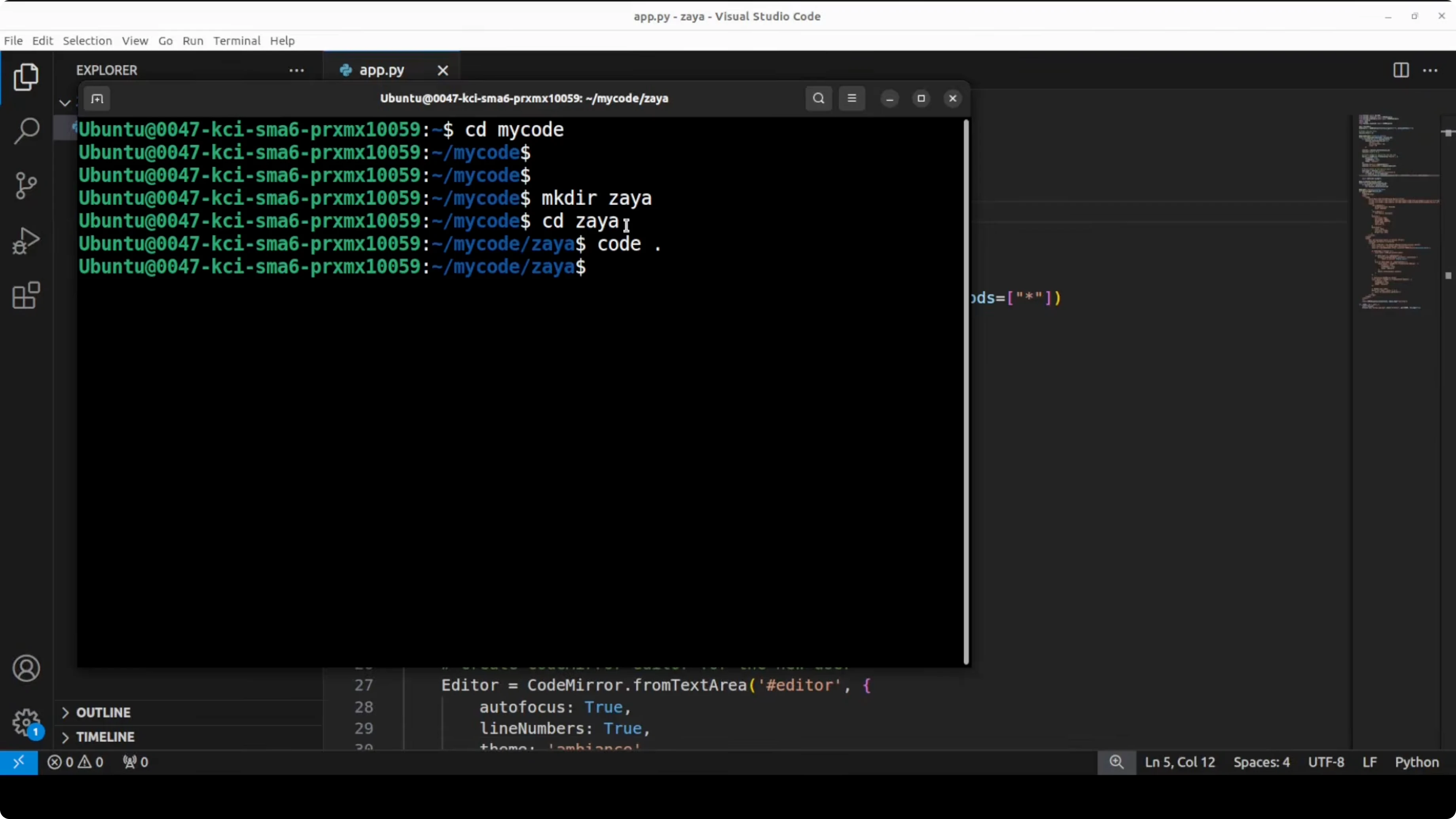Click the 'cd mycode' command text

(514, 130)
